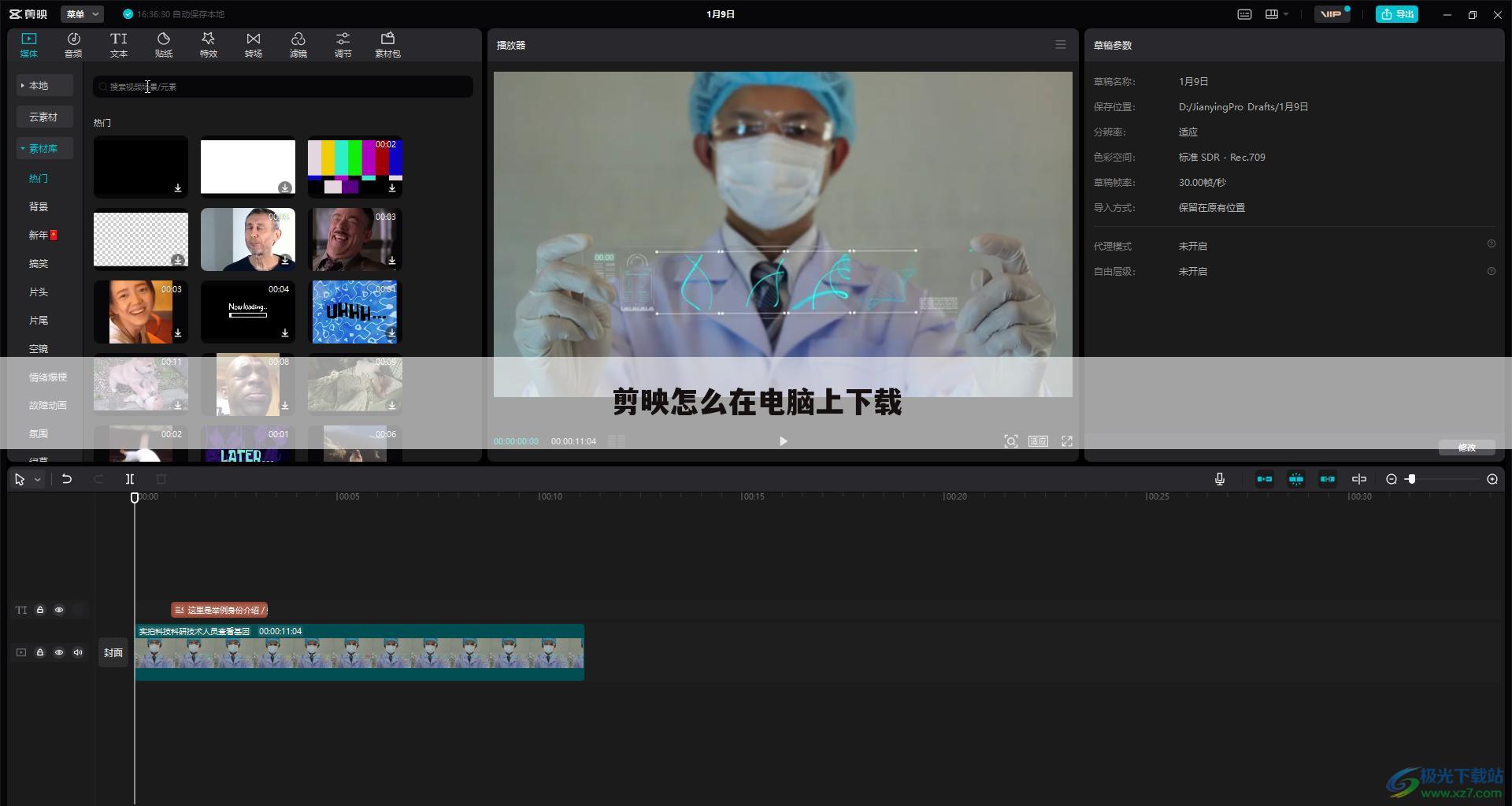Click the 自由层级 info icon
The width and height of the screenshot is (1512, 806).
pos(1491,271)
